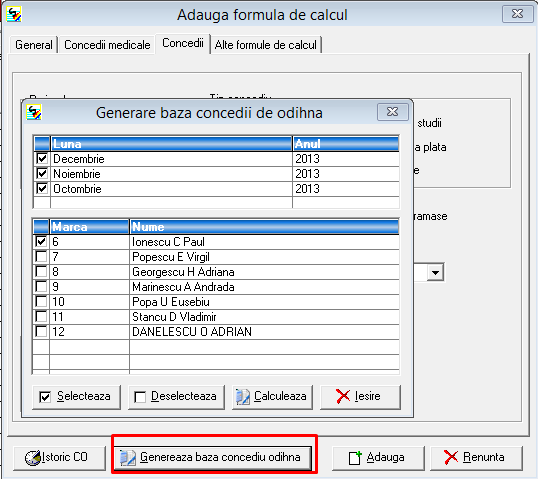
Task: Uncheck the Ionescu C Paul employee checkbox
Action: pyautogui.click(x=41, y=242)
